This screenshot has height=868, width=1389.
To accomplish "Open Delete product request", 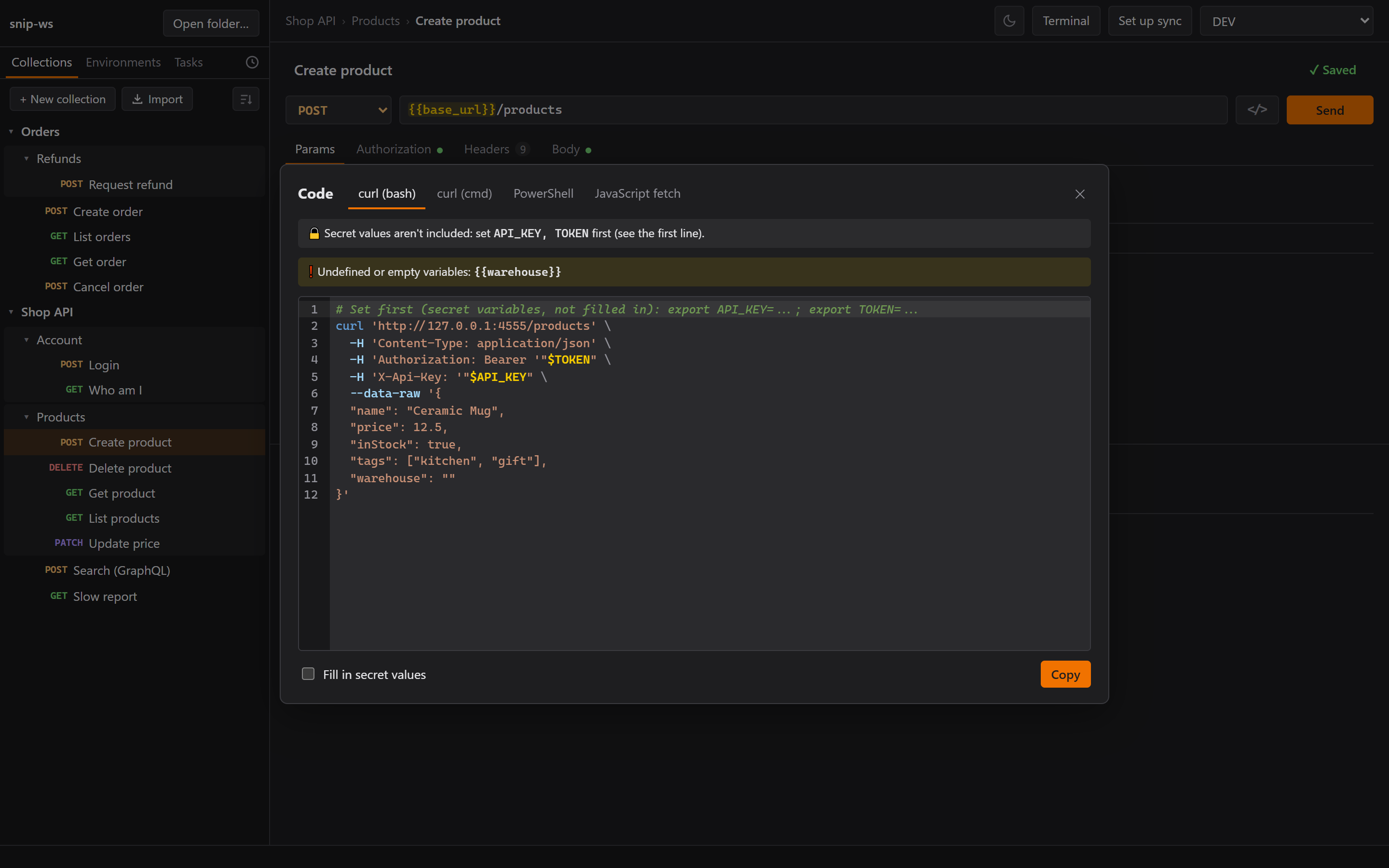I will pos(134,468).
